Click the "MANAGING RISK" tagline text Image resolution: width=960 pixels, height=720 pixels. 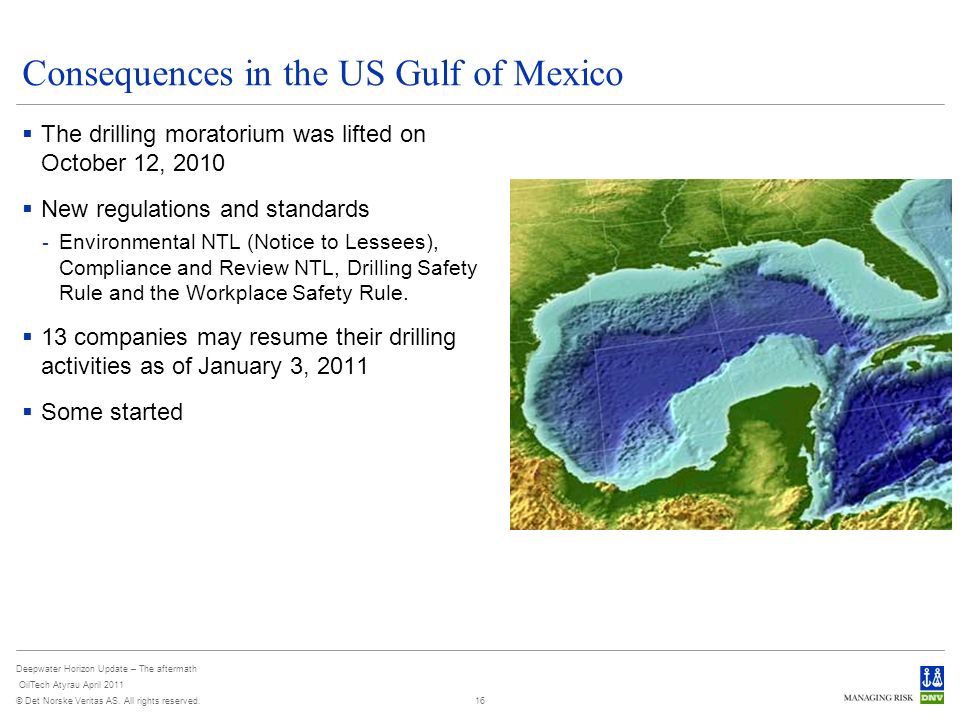pos(878,698)
